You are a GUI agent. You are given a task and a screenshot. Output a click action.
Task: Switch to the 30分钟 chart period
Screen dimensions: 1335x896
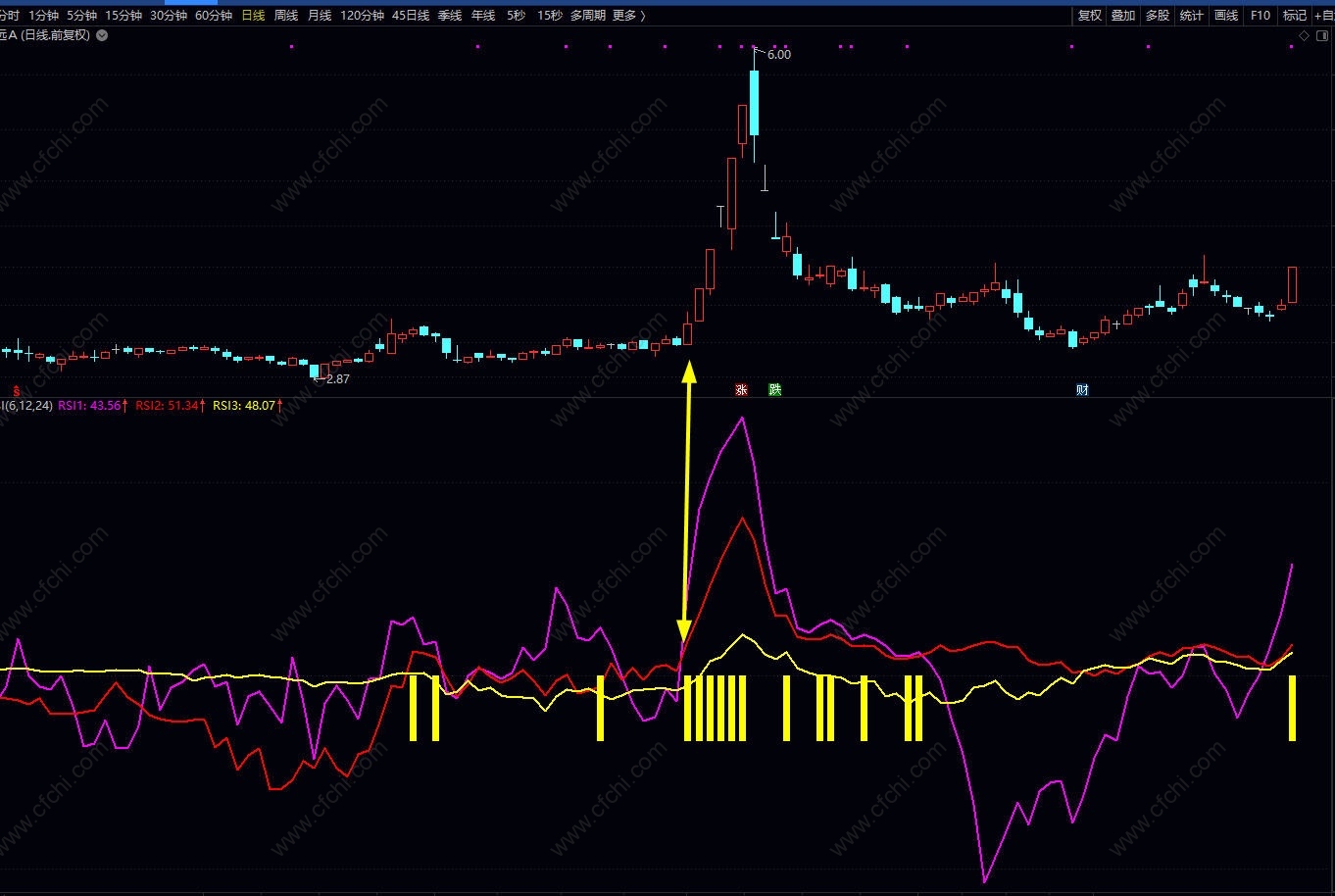click(x=169, y=16)
